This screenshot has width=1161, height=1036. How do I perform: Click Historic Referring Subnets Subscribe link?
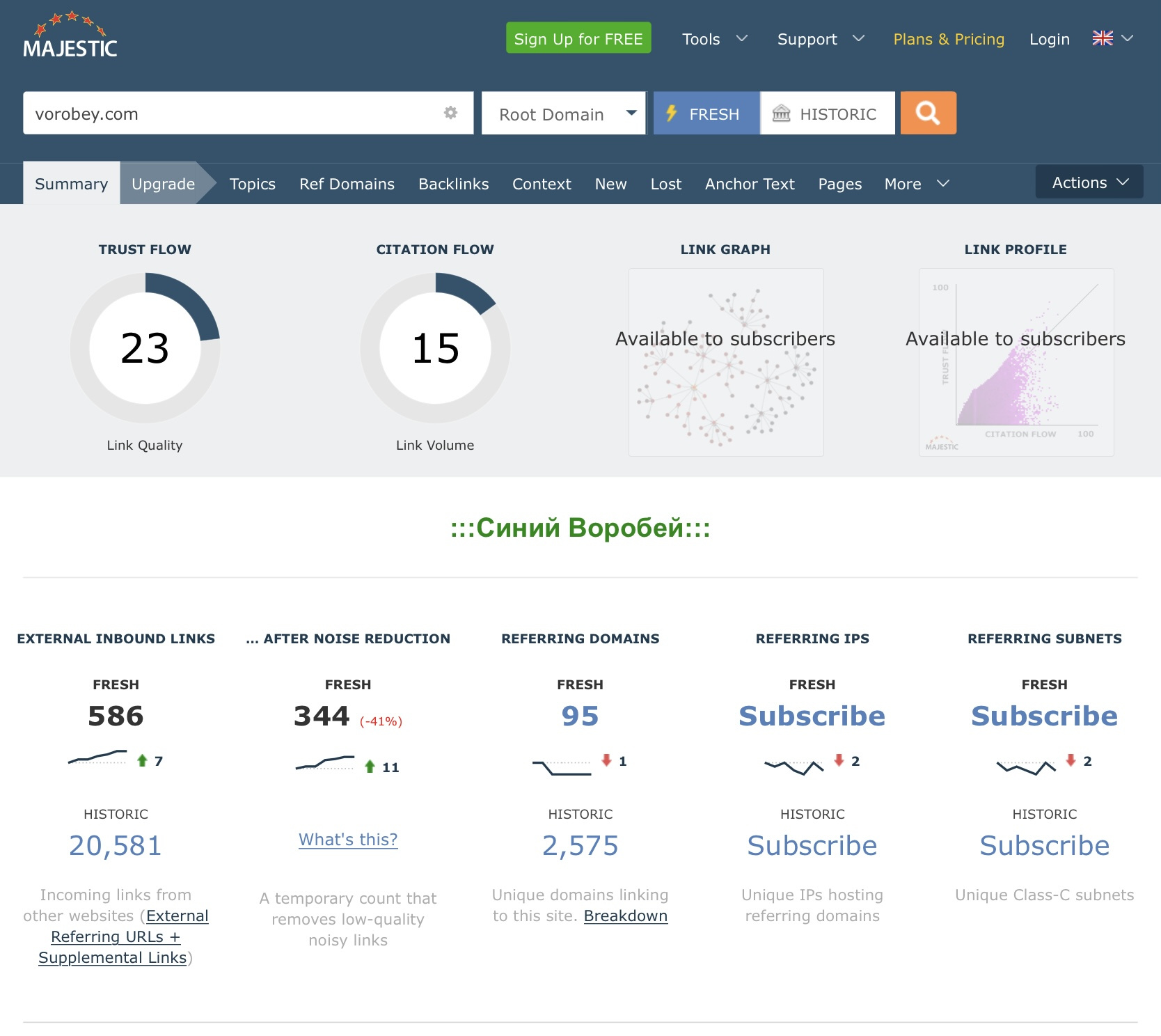[x=1044, y=845]
